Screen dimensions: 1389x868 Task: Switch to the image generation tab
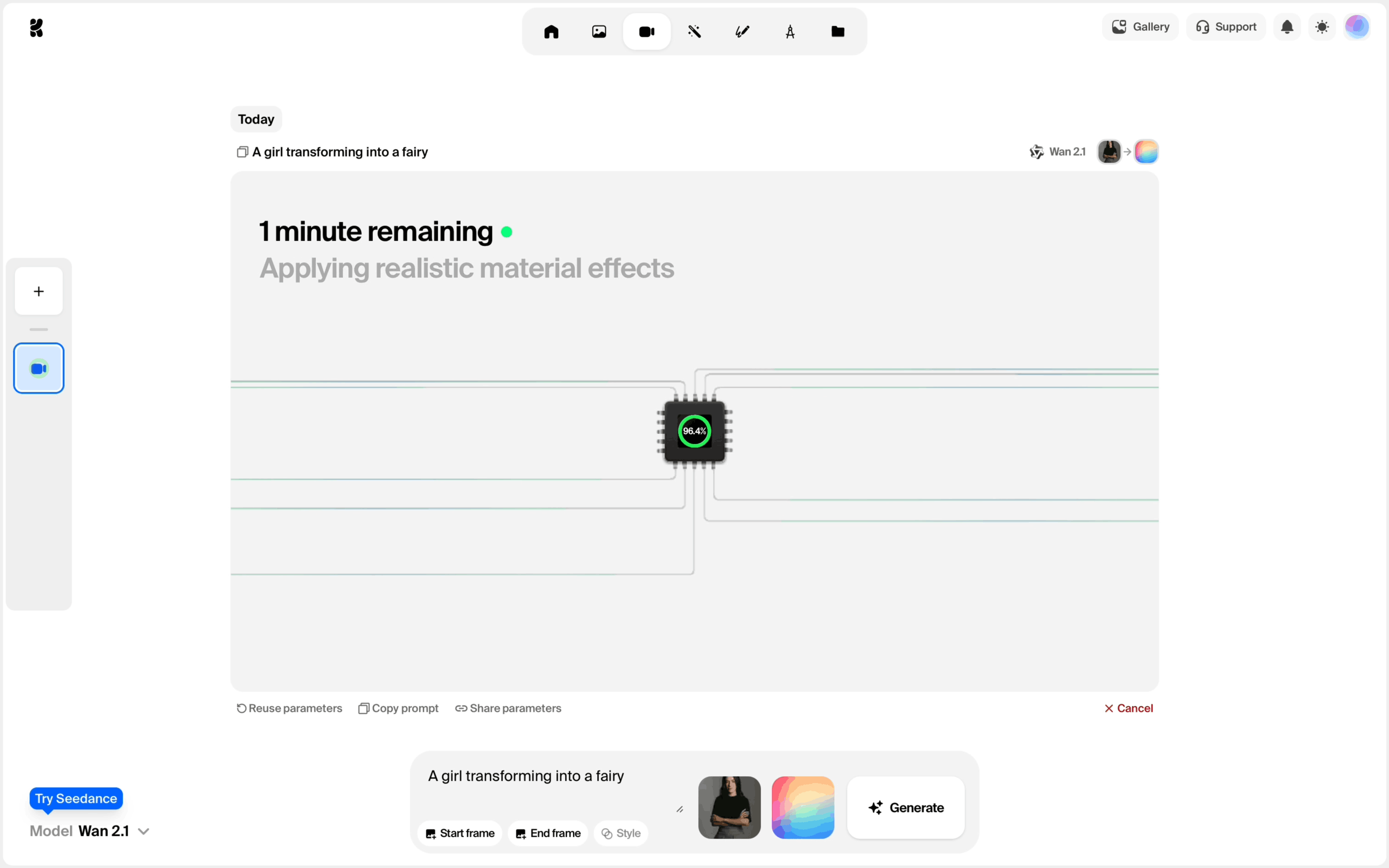point(599,32)
